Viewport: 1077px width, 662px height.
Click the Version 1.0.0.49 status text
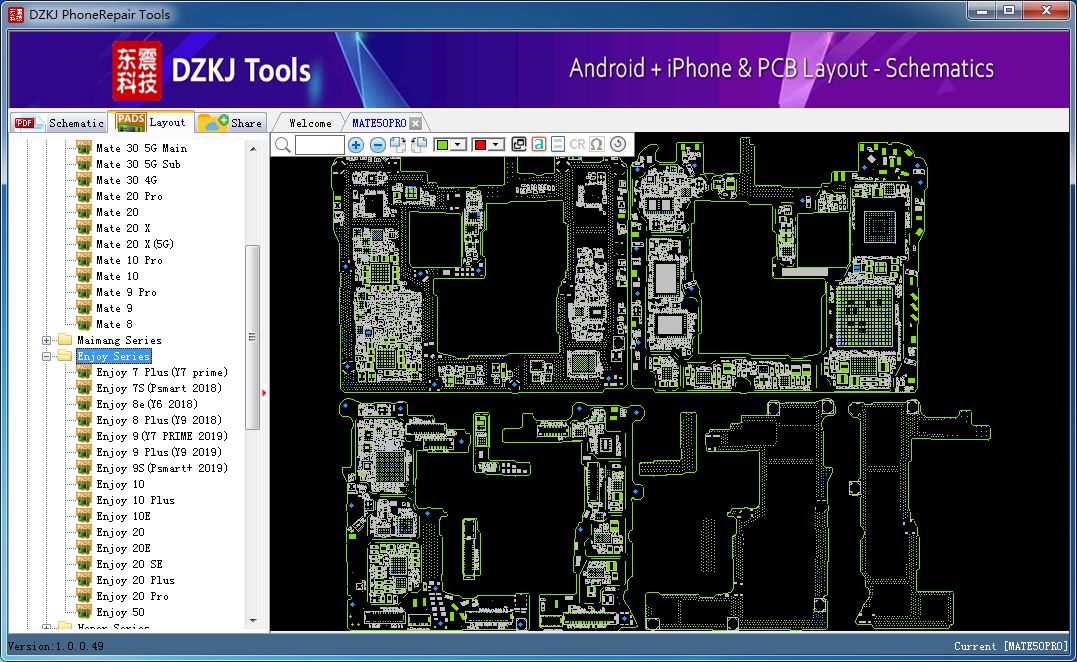click(x=56, y=646)
